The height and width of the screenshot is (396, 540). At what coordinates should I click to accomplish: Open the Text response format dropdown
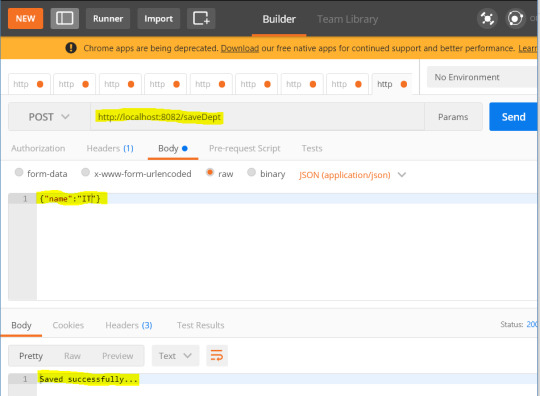(x=175, y=355)
